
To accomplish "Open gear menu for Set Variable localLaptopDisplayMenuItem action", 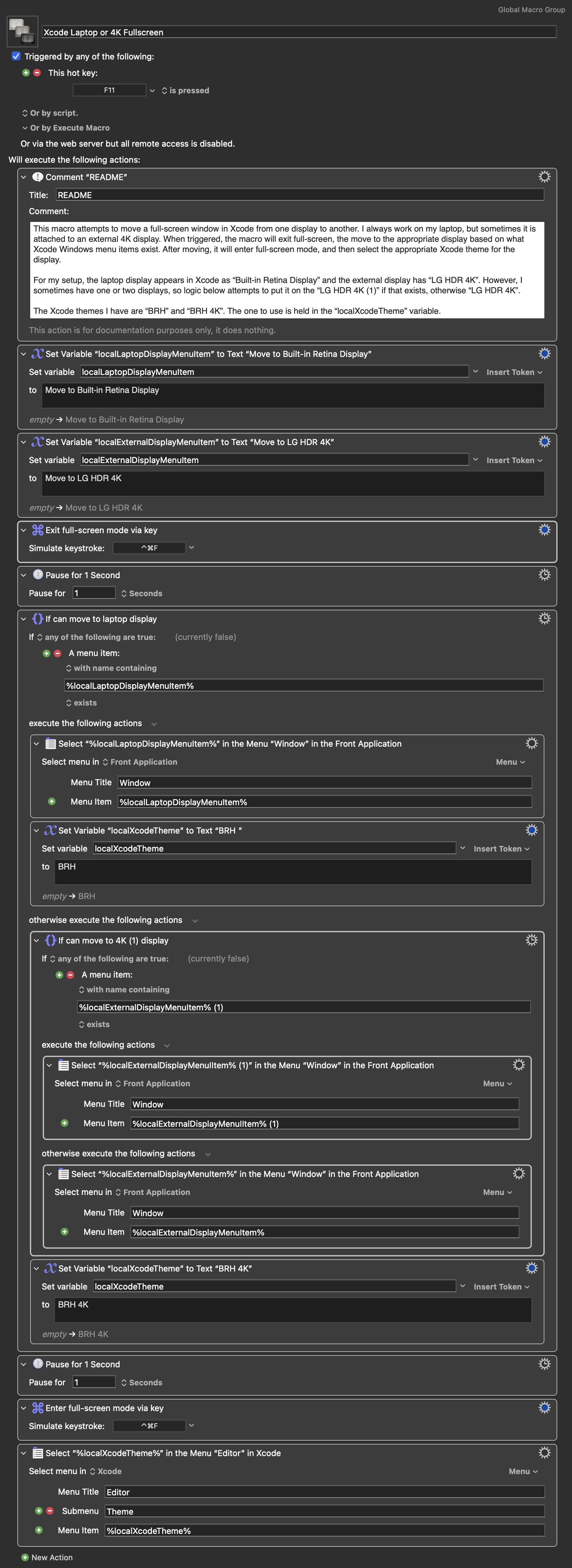I will tap(545, 354).
